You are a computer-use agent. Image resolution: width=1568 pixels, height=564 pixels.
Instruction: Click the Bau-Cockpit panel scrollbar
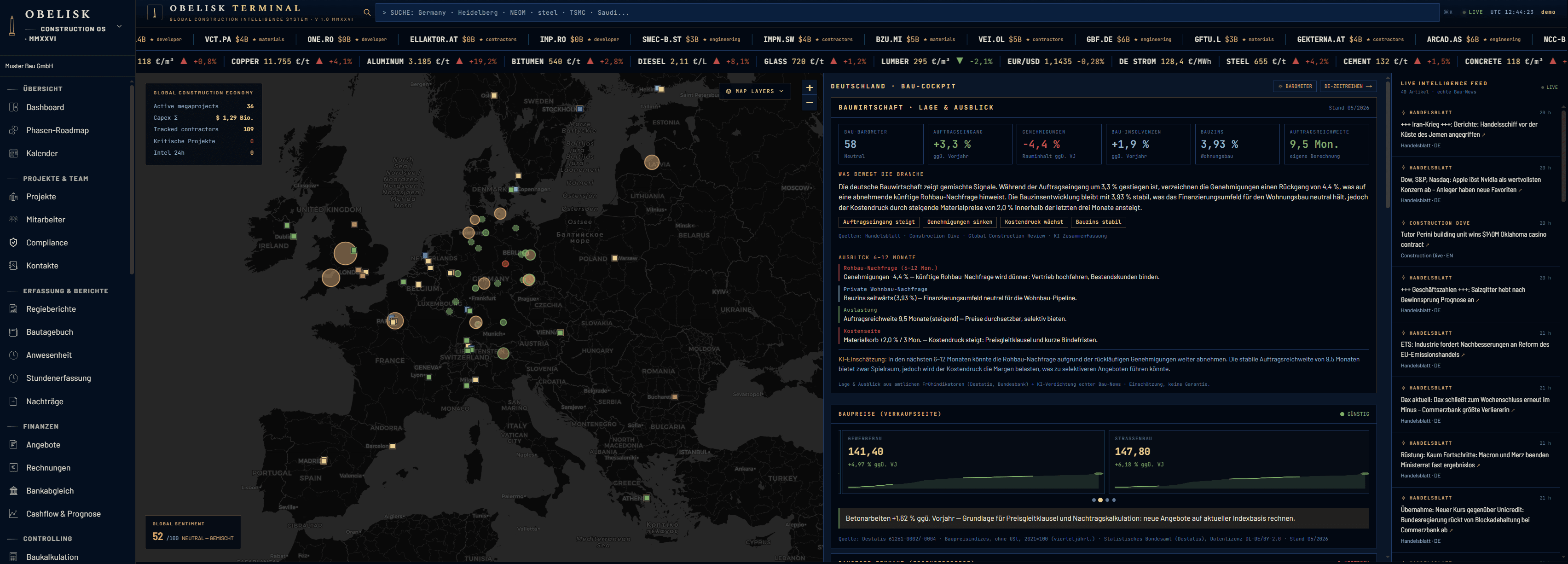pyautogui.click(x=1387, y=146)
